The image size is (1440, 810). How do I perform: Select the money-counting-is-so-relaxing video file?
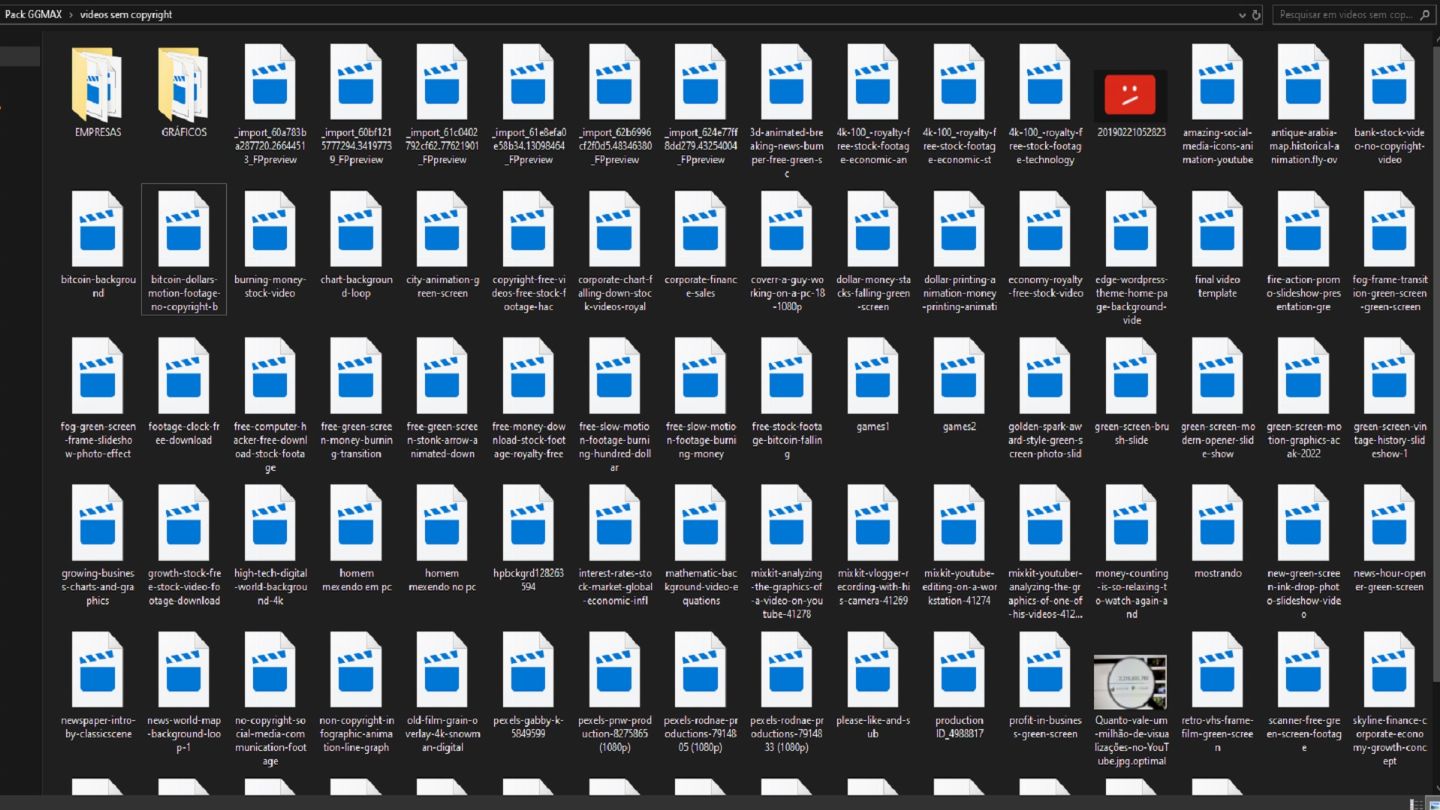pos(1131,552)
